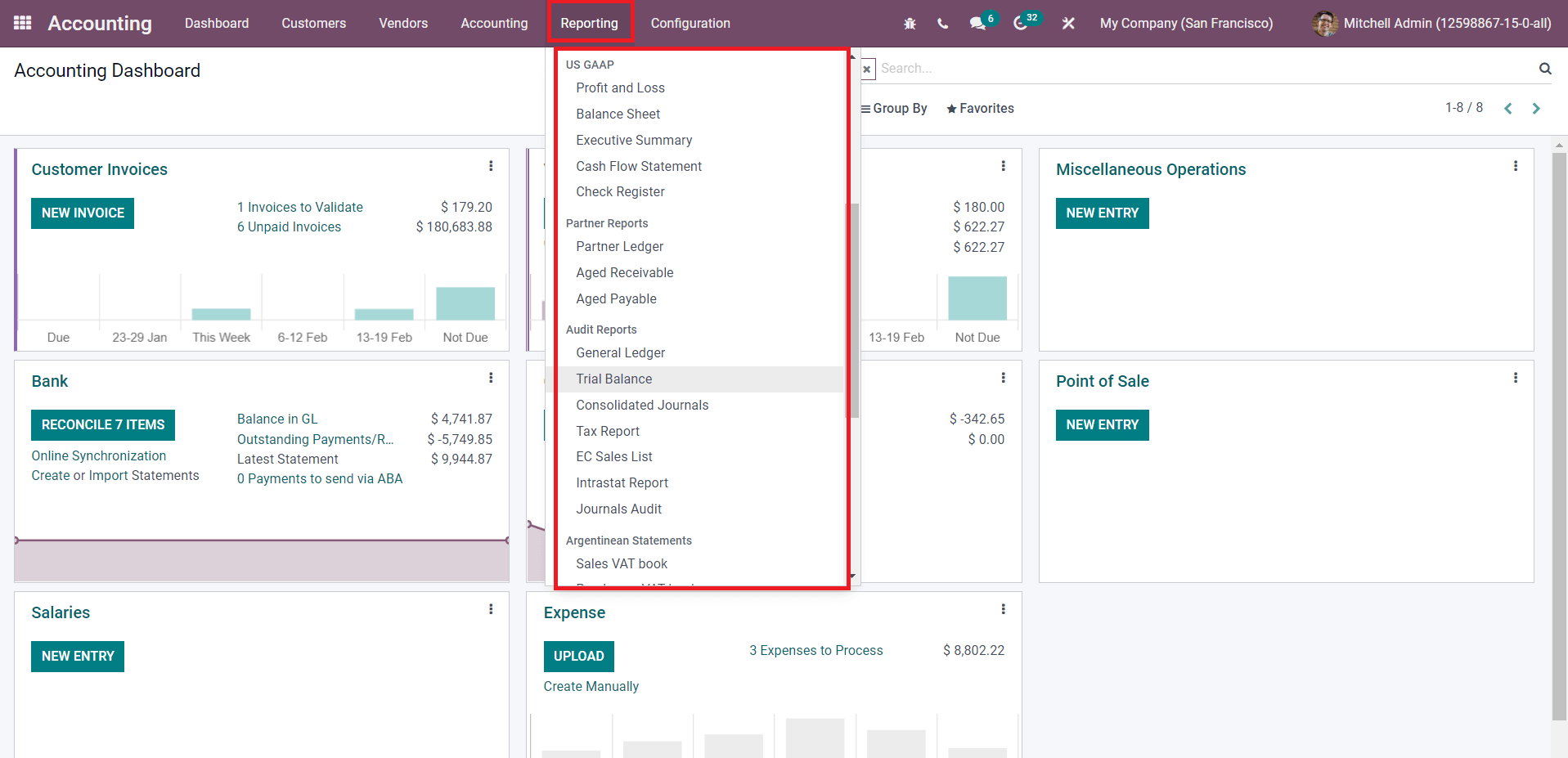The height and width of the screenshot is (758, 1568).
Task: Click the bug debug icon
Action: pos(910,24)
